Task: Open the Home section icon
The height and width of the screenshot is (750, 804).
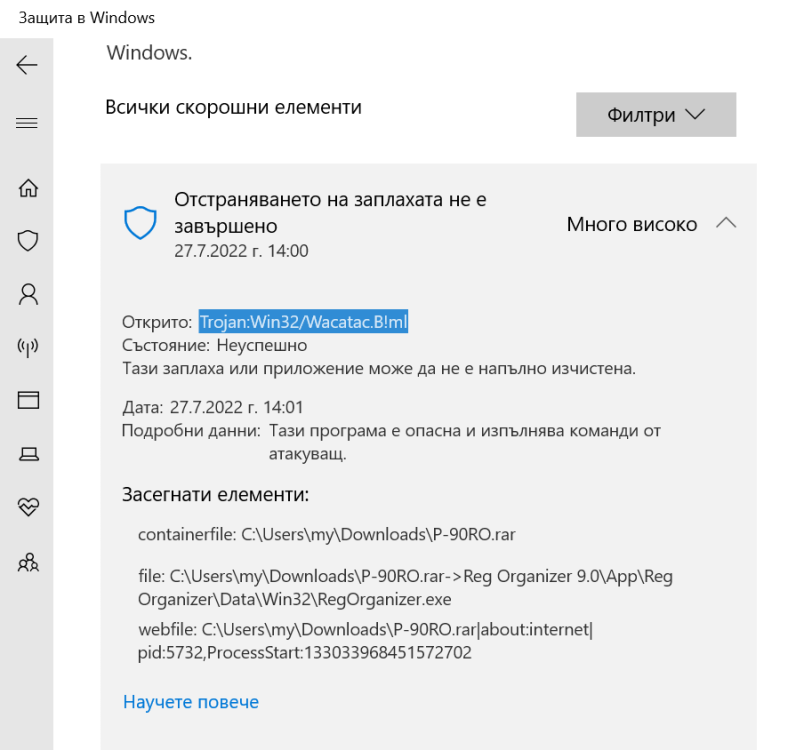Action: (28, 188)
